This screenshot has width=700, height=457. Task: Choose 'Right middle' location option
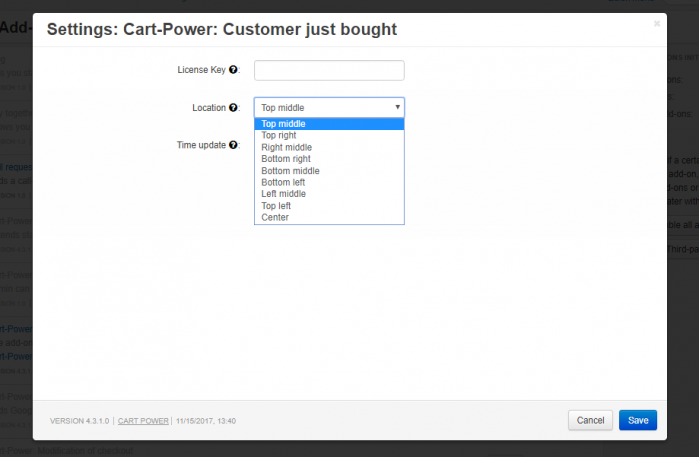[x=329, y=147]
